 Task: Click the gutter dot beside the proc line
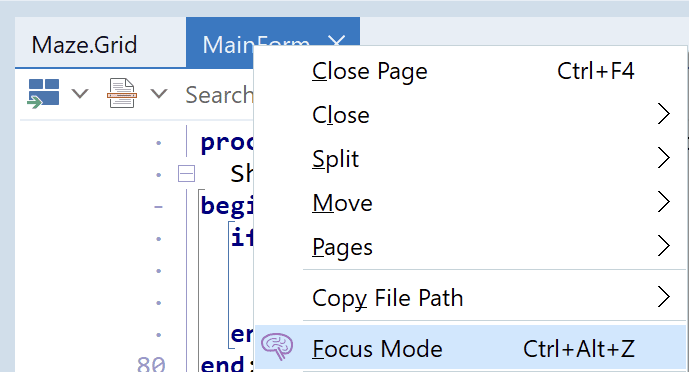[159, 143]
